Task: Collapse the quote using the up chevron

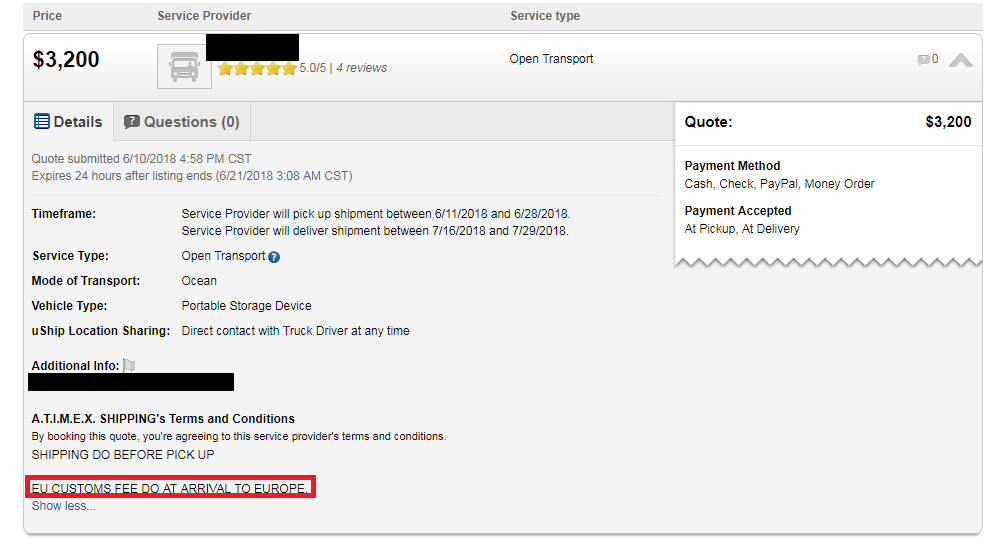Action: [x=960, y=60]
